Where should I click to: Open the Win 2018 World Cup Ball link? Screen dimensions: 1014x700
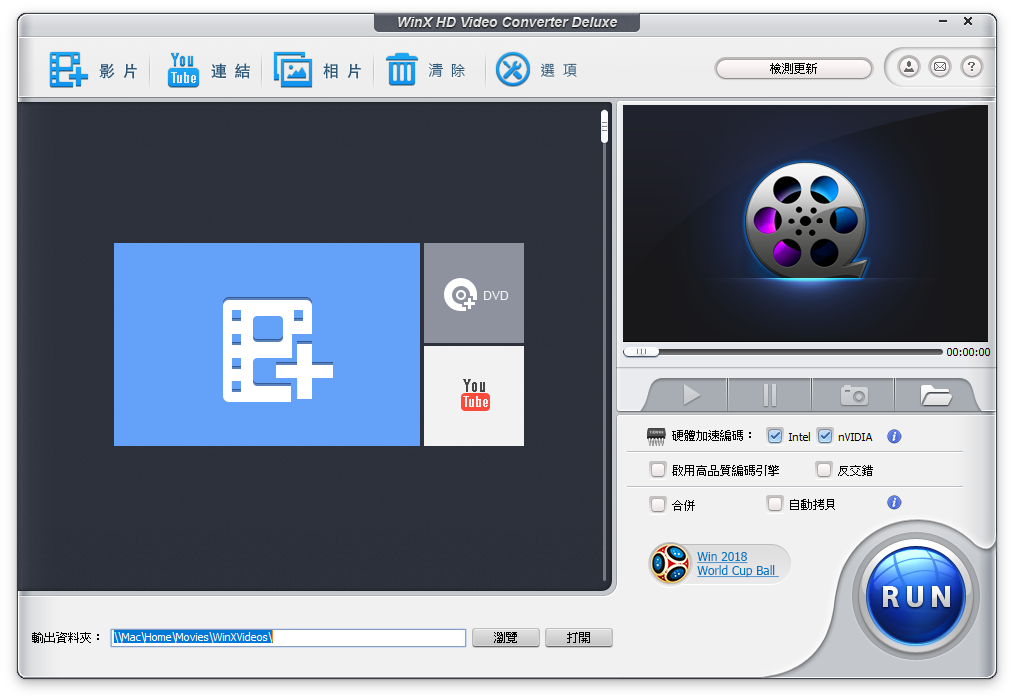tap(737, 563)
